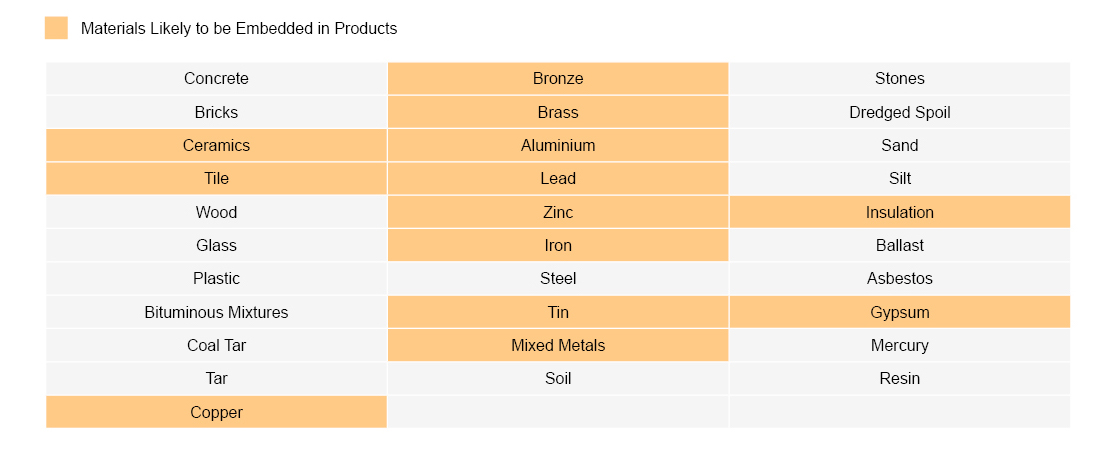
Task: Select the Gypsum cell
Action: coord(899,312)
